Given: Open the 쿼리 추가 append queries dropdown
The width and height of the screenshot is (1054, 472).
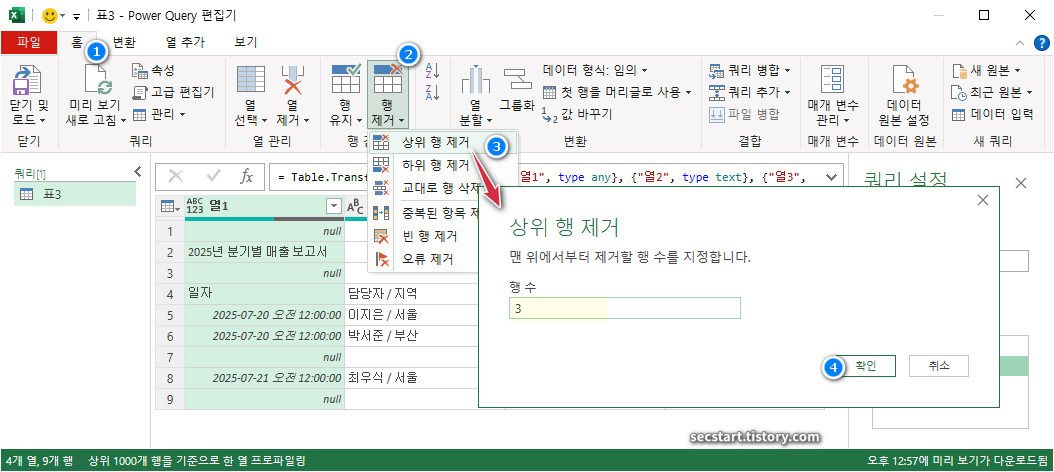Looking at the screenshot, I should coord(749,92).
